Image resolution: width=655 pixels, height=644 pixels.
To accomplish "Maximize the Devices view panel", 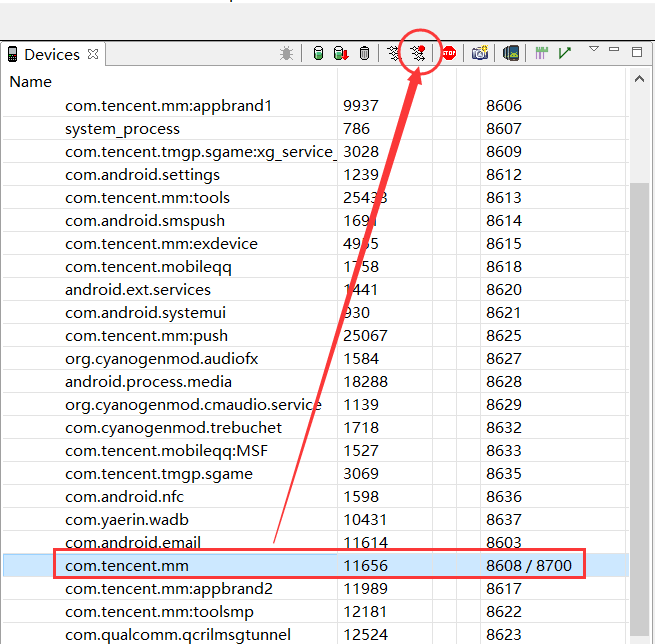I will (637, 52).
